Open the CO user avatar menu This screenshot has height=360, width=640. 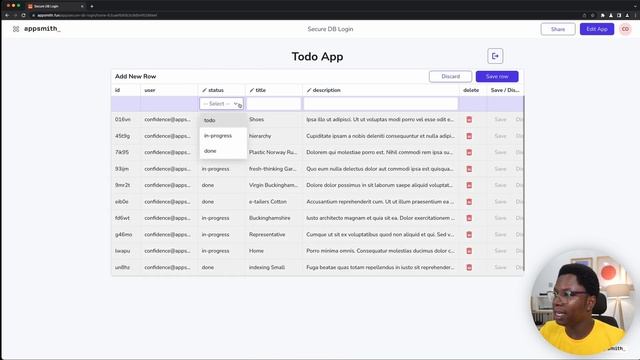(x=625, y=29)
